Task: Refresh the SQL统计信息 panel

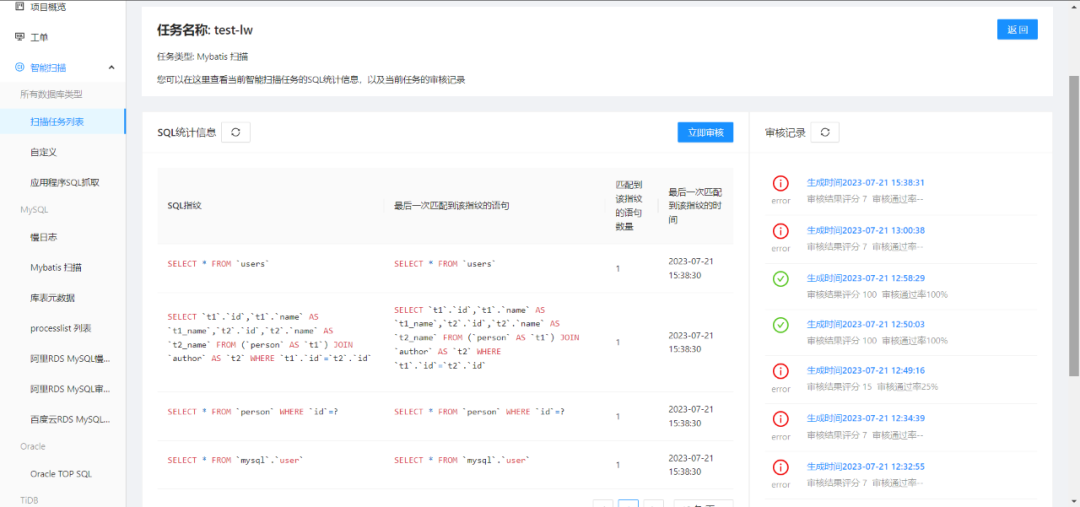Action: (x=236, y=132)
